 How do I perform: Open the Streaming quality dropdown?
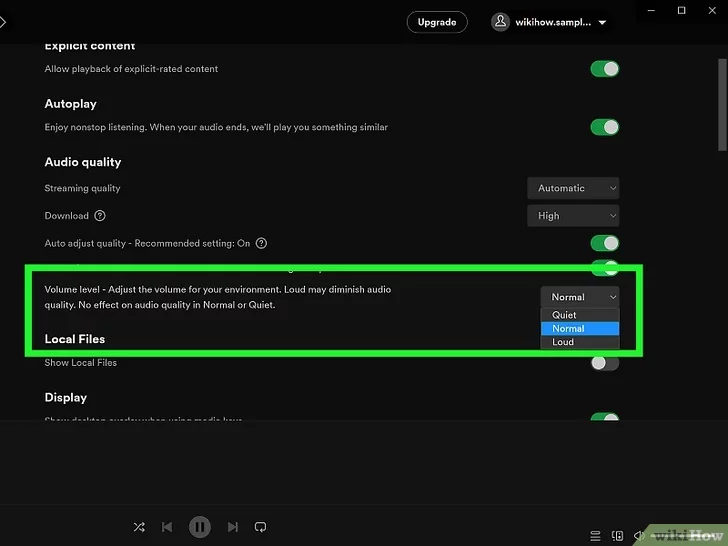[x=573, y=188]
